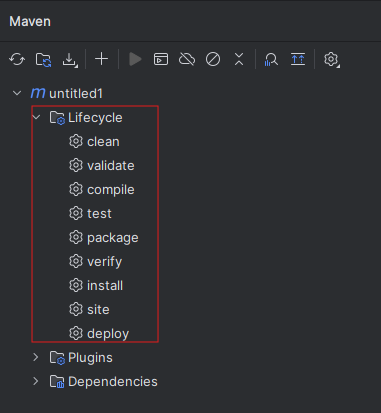
Task: Collapse the Lifecycle folder chevron
Action: (x=36, y=117)
